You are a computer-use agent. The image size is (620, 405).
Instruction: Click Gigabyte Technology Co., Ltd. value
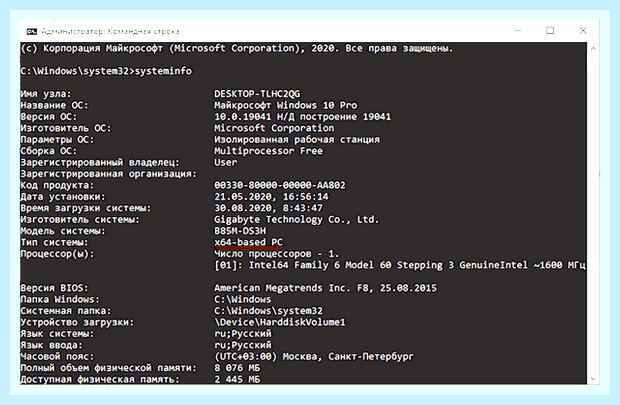[x=297, y=220]
